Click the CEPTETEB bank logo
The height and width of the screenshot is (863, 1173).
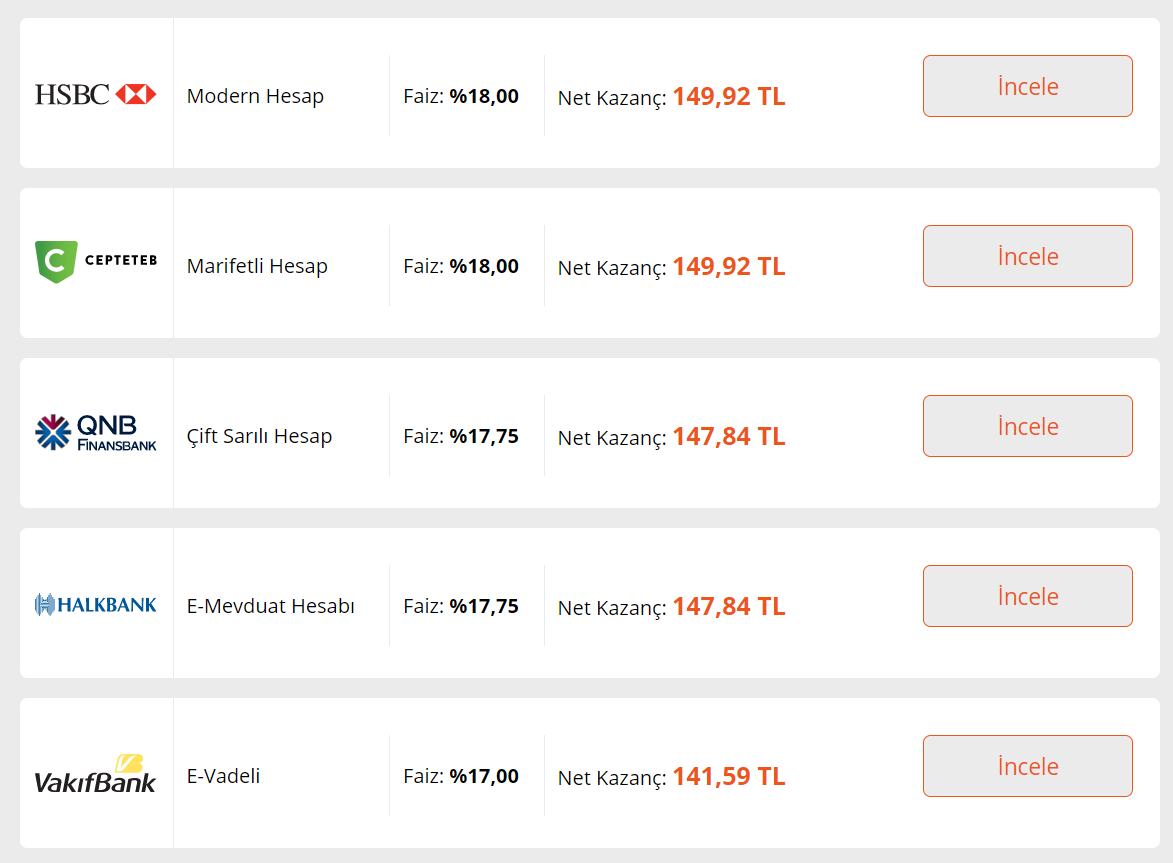[96, 261]
